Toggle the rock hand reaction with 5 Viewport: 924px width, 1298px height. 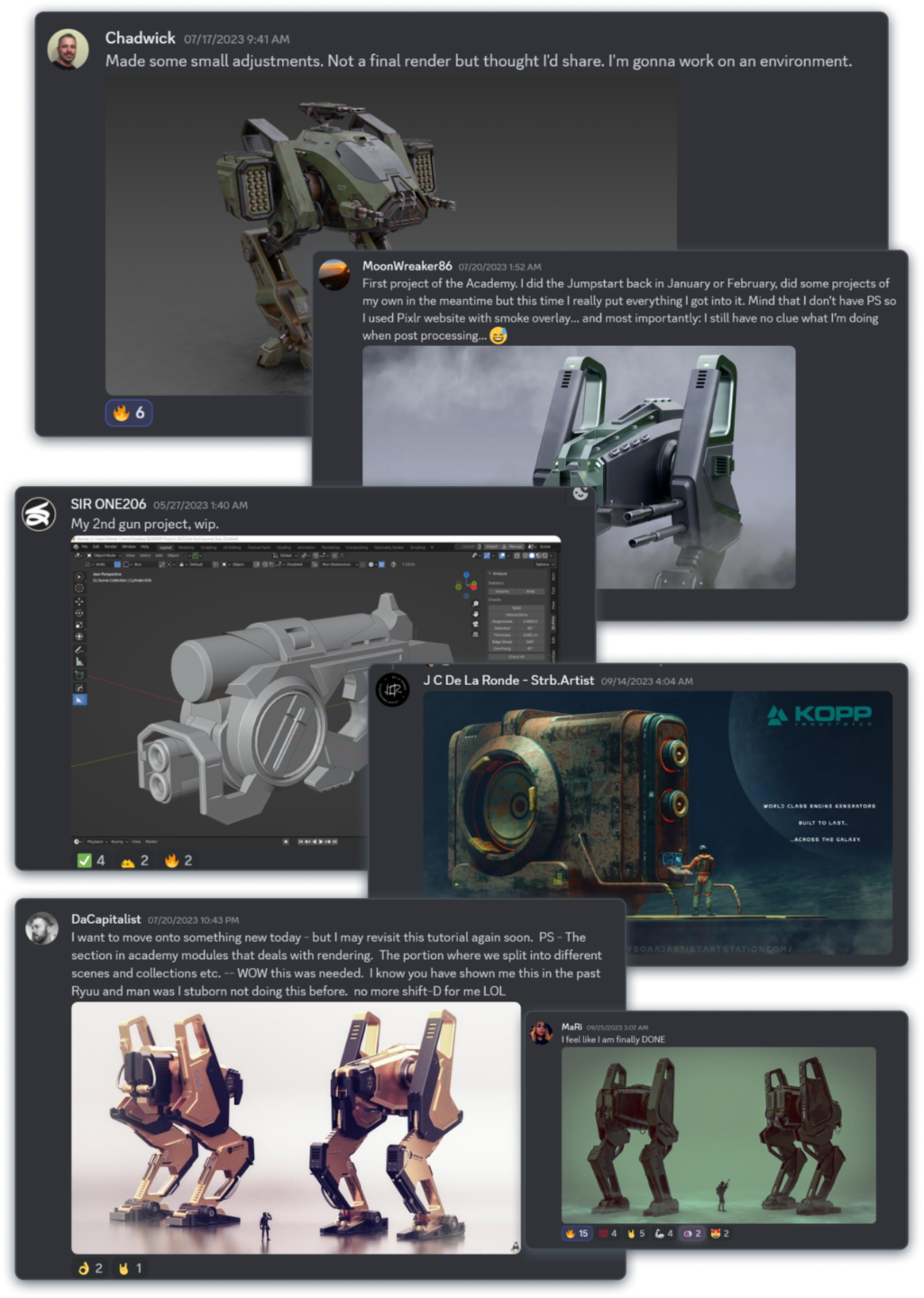[636, 1233]
